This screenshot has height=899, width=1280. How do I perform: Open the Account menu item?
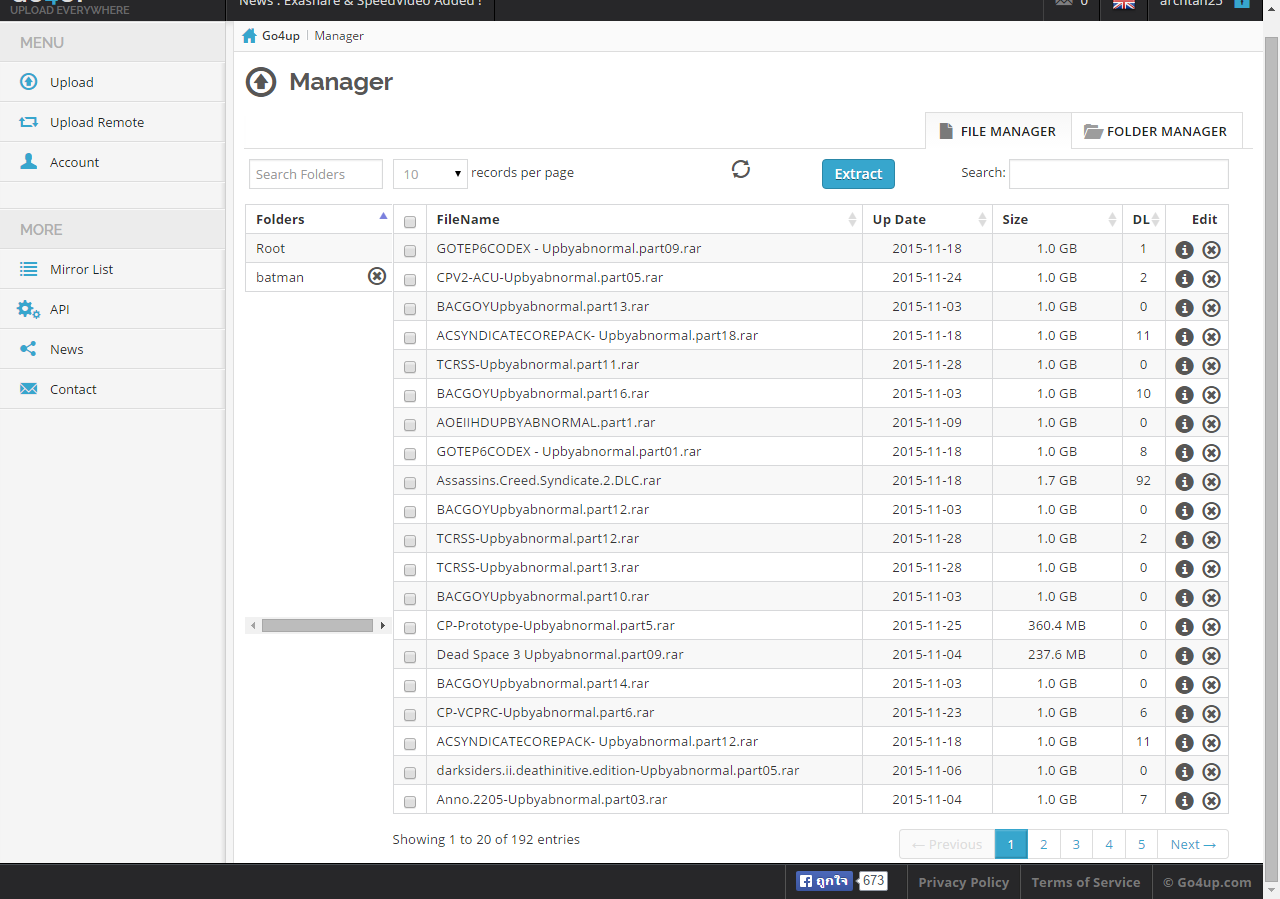point(112,162)
